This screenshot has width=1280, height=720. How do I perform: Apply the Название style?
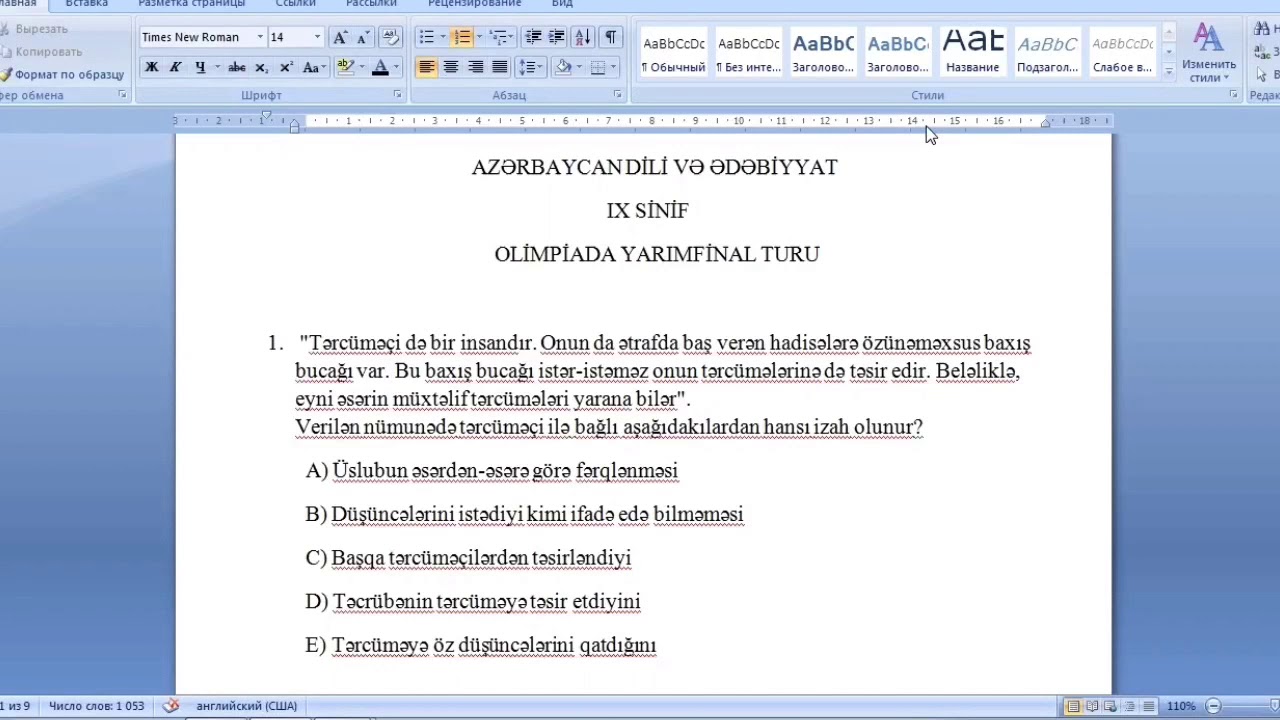(x=973, y=53)
